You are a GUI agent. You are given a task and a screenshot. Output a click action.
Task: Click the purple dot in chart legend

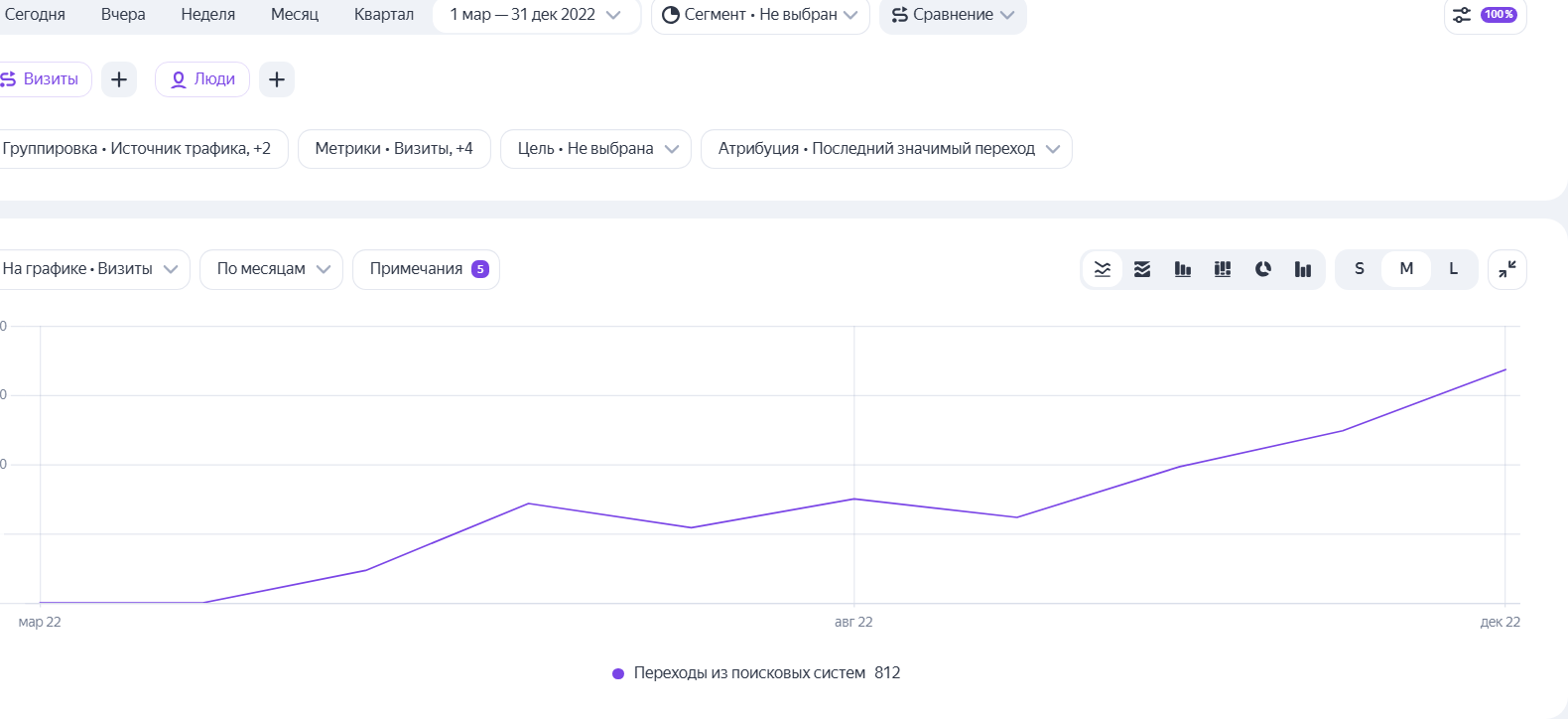tap(618, 673)
